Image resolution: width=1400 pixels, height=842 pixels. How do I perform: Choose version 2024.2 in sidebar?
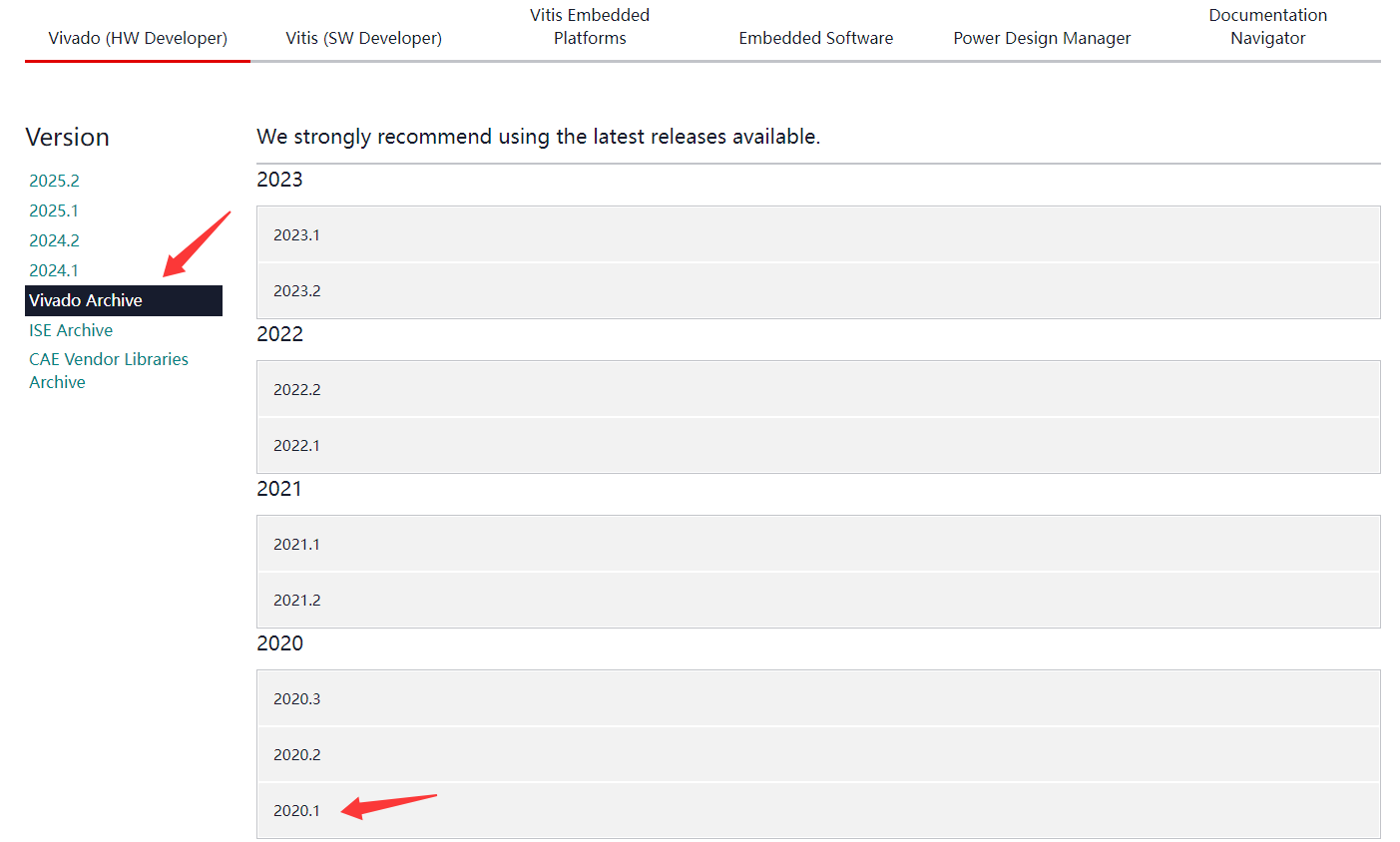click(x=54, y=240)
